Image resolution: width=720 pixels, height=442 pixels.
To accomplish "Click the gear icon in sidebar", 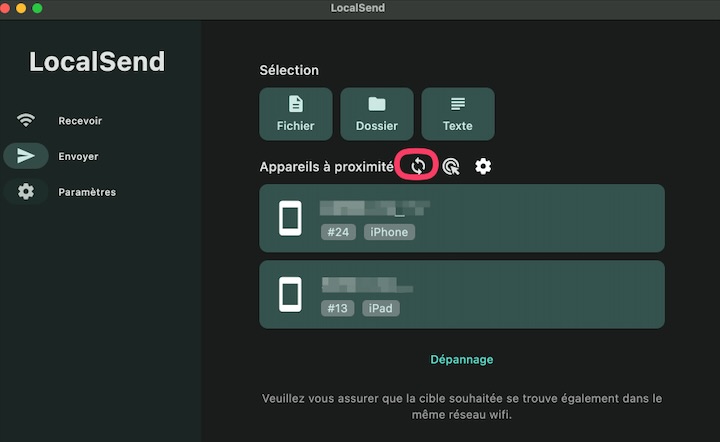I will (26, 192).
